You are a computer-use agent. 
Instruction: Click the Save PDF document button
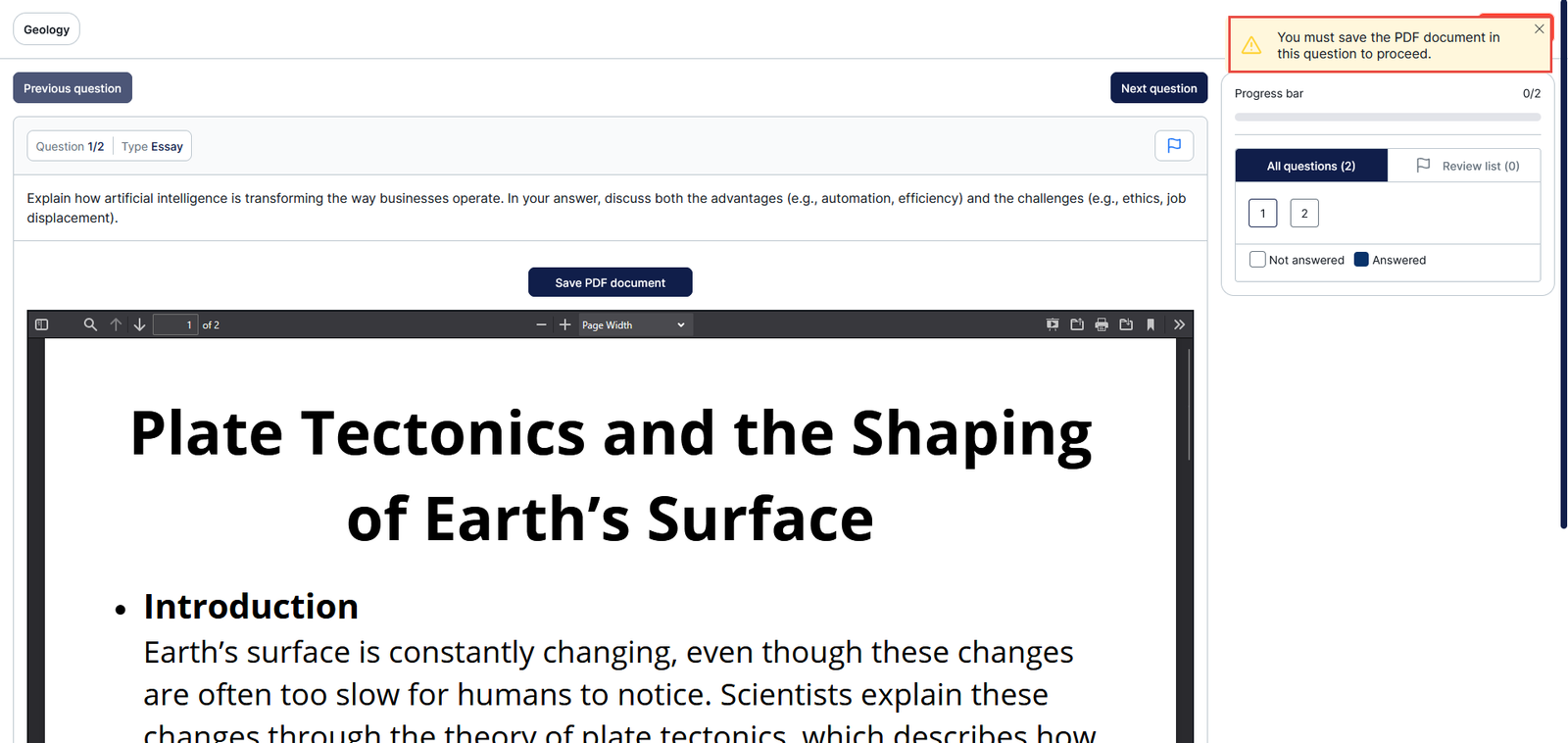(610, 282)
